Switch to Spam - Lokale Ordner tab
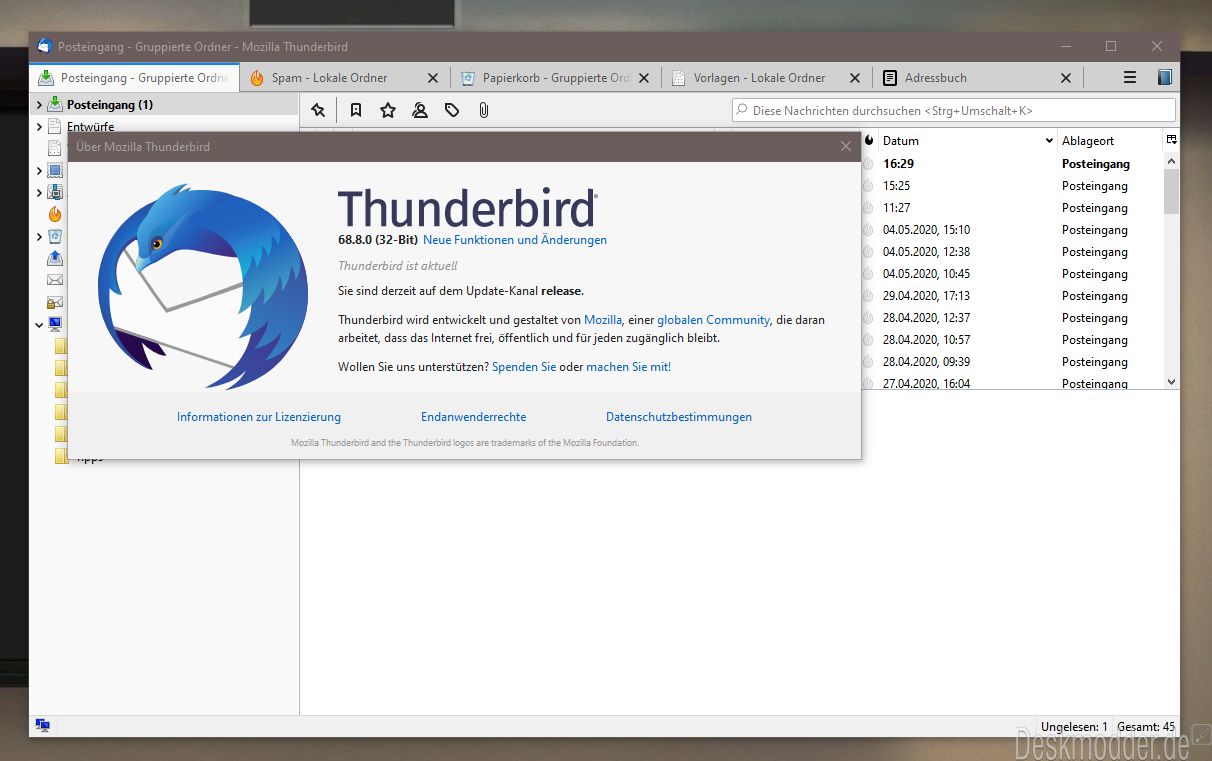The height and width of the screenshot is (761, 1212). click(343, 77)
